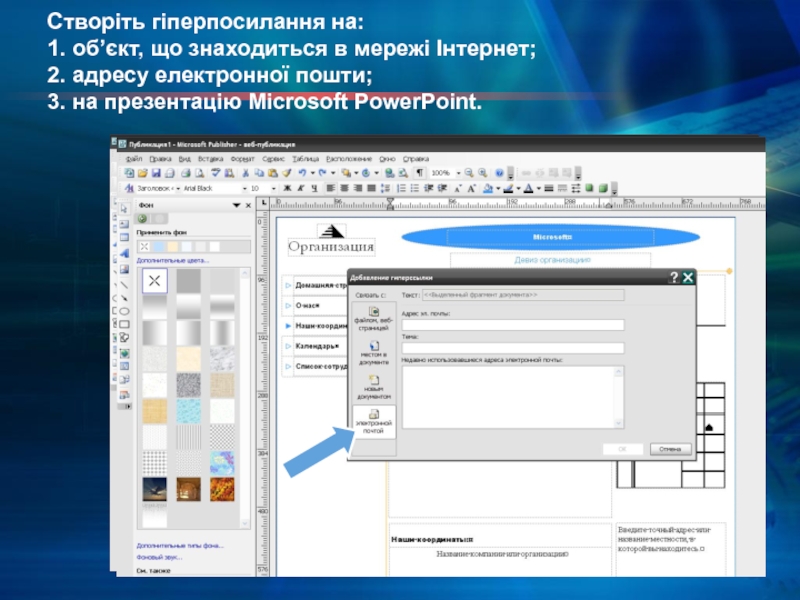The image size is (800, 600).
Task: Click the bulleted list icon
Action: coord(415,188)
